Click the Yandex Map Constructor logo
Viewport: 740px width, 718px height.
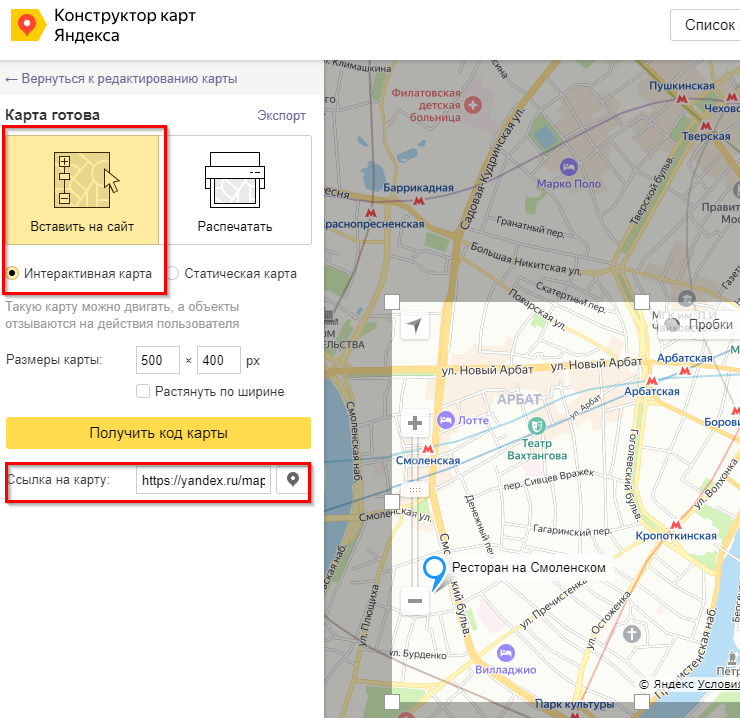coord(28,25)
